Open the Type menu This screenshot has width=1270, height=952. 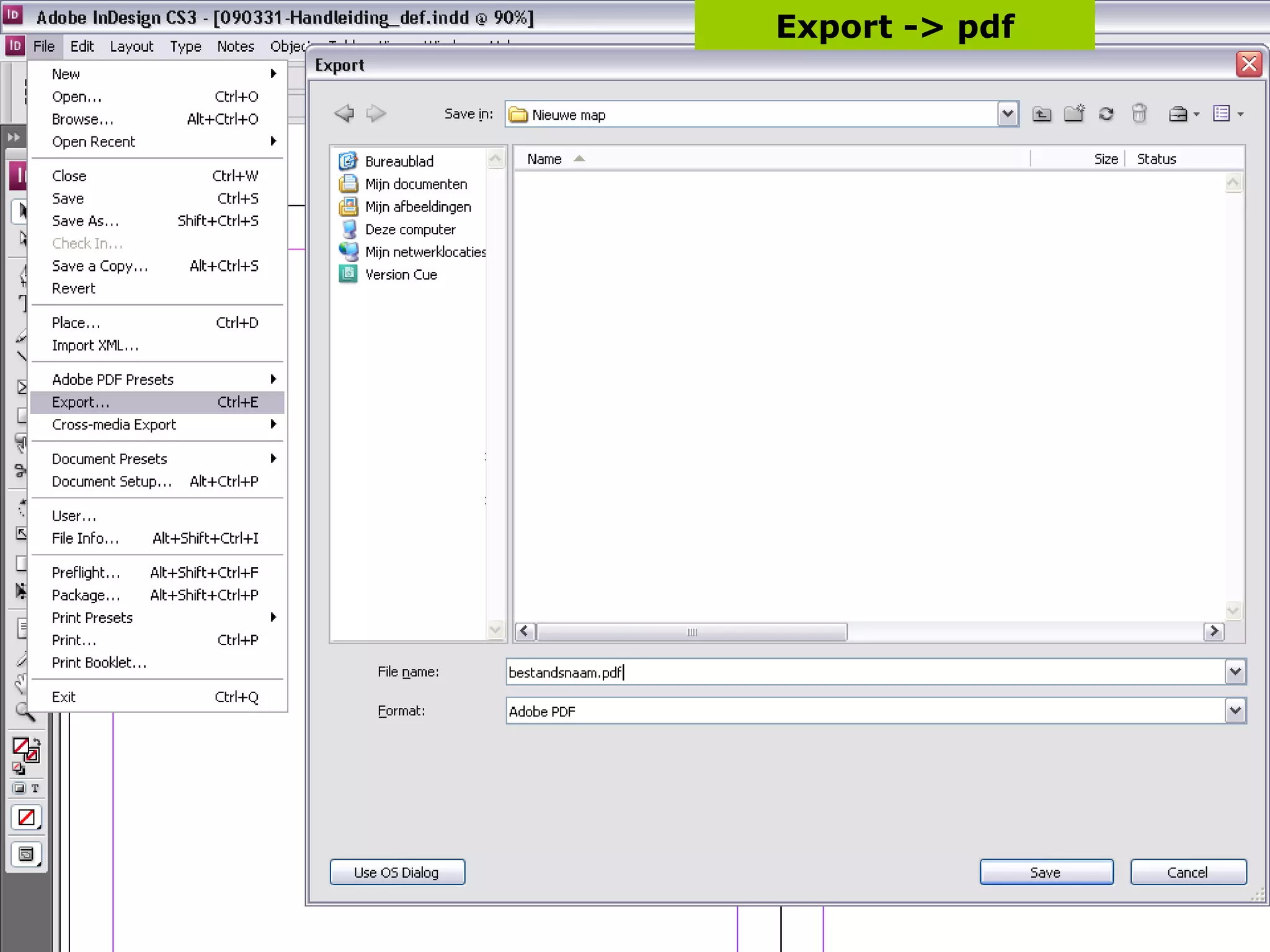coord(185,46)
